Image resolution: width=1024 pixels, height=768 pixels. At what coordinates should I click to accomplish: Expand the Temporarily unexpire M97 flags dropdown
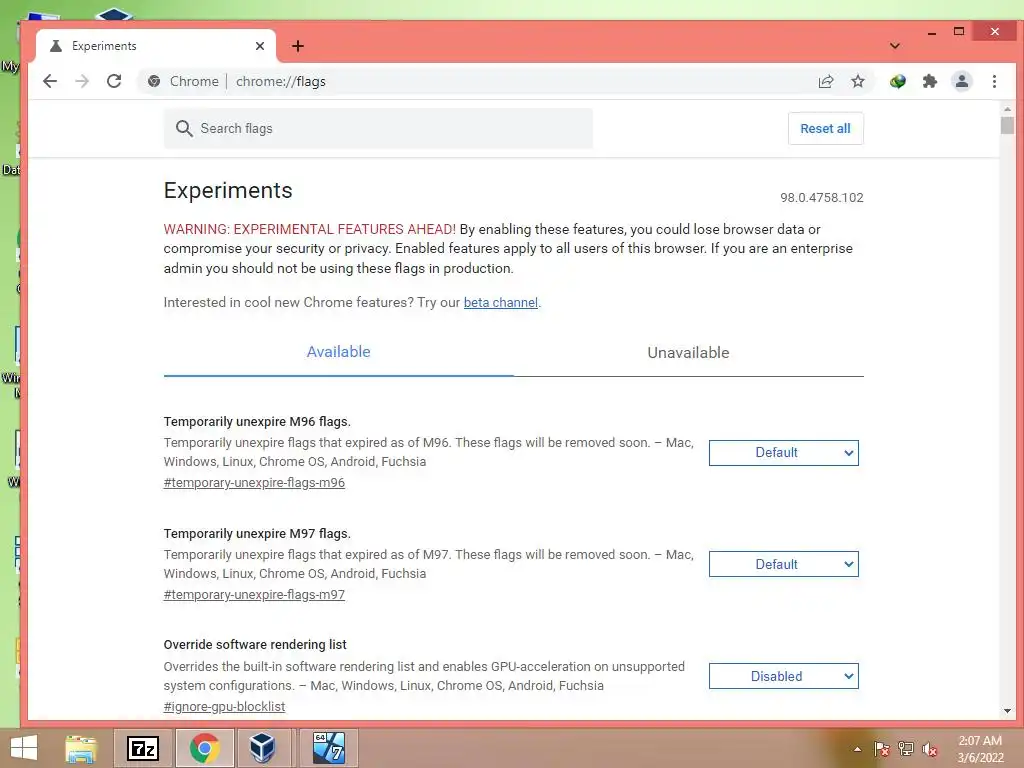[x=784, y=564]
